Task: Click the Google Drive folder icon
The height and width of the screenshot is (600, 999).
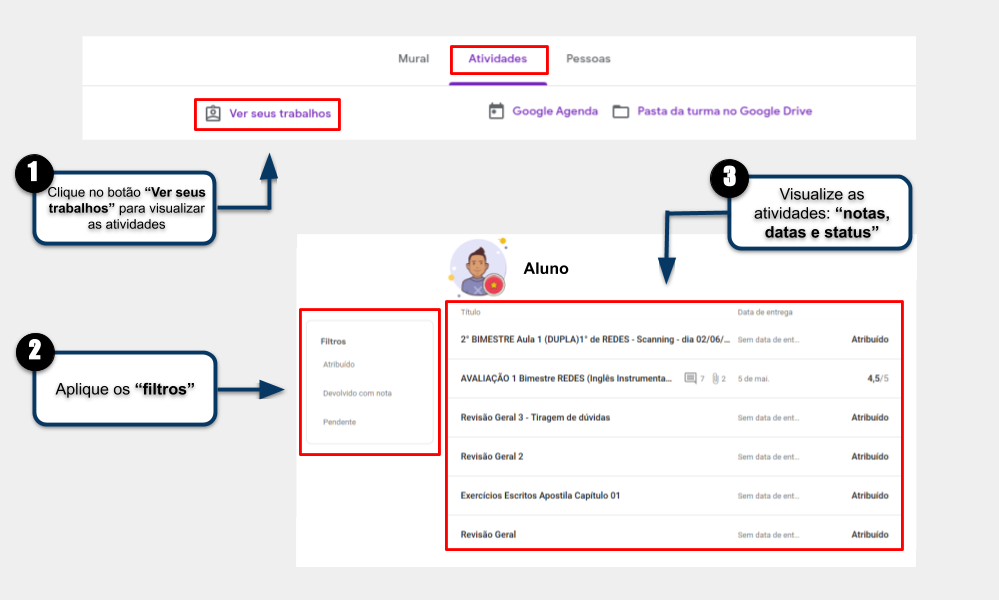Action: pyautogui.click(x=621, y=111)
